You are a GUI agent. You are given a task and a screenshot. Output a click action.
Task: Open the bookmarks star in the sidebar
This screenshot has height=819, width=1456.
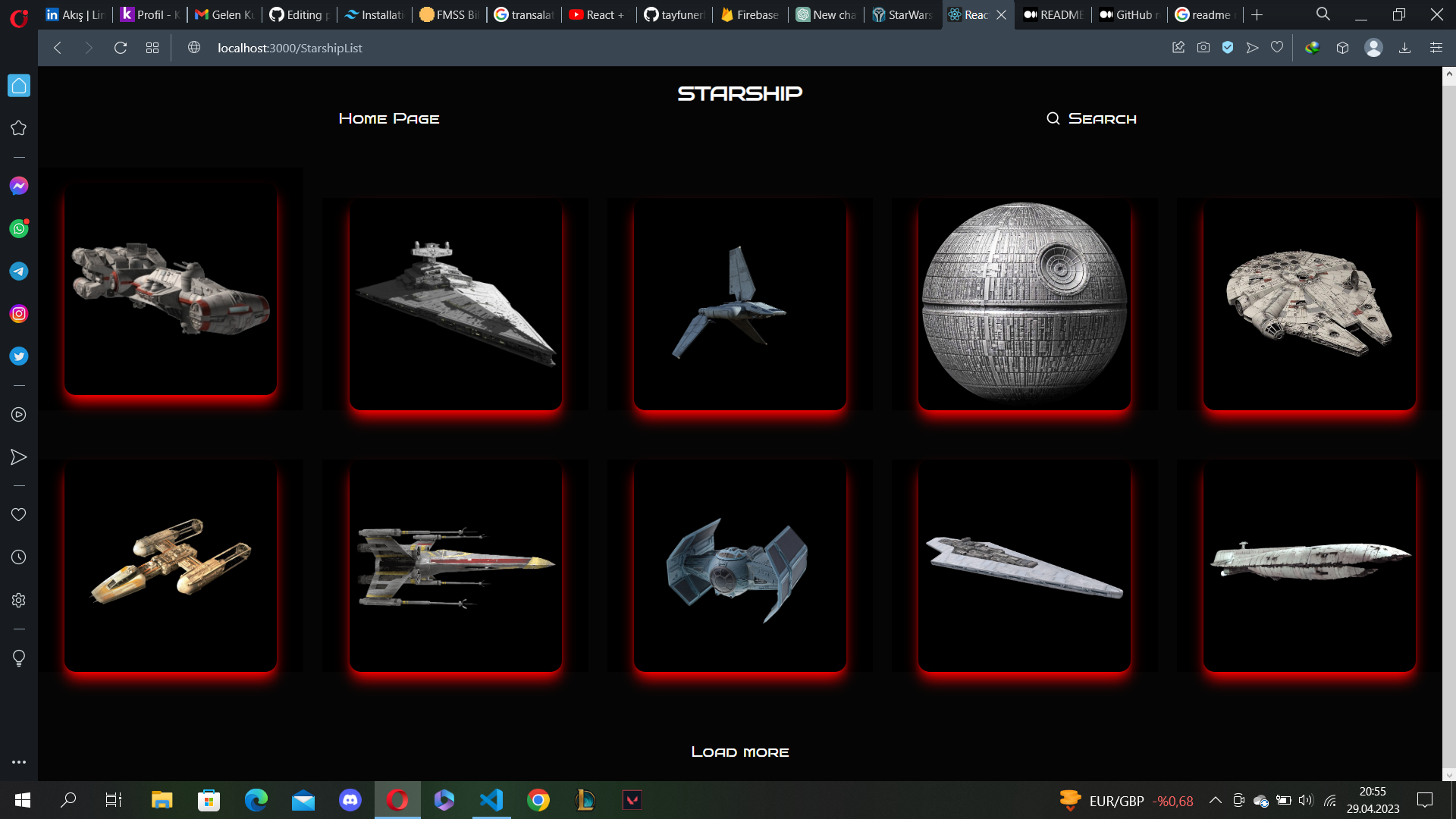pos(19,128)
